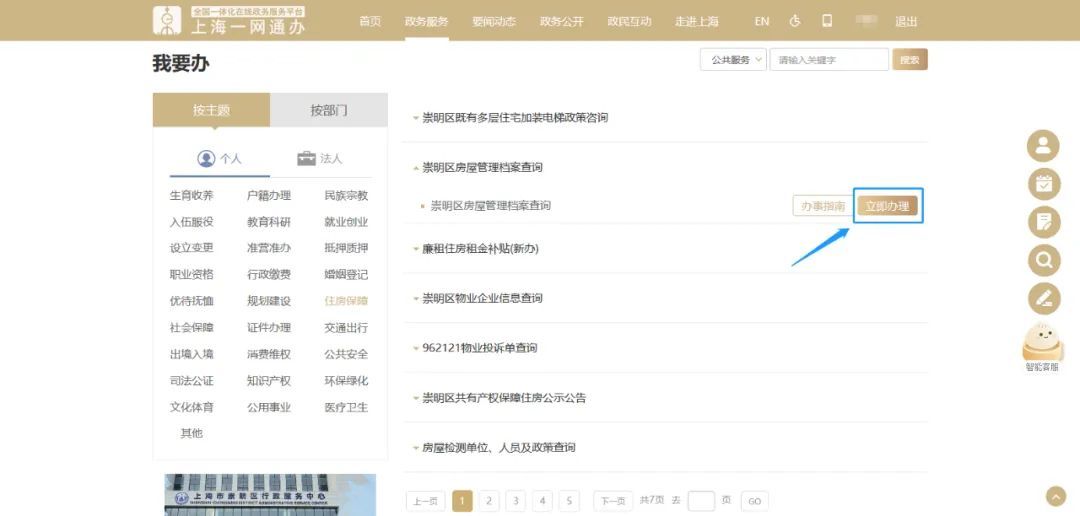Click the keyword search input field

829,60
